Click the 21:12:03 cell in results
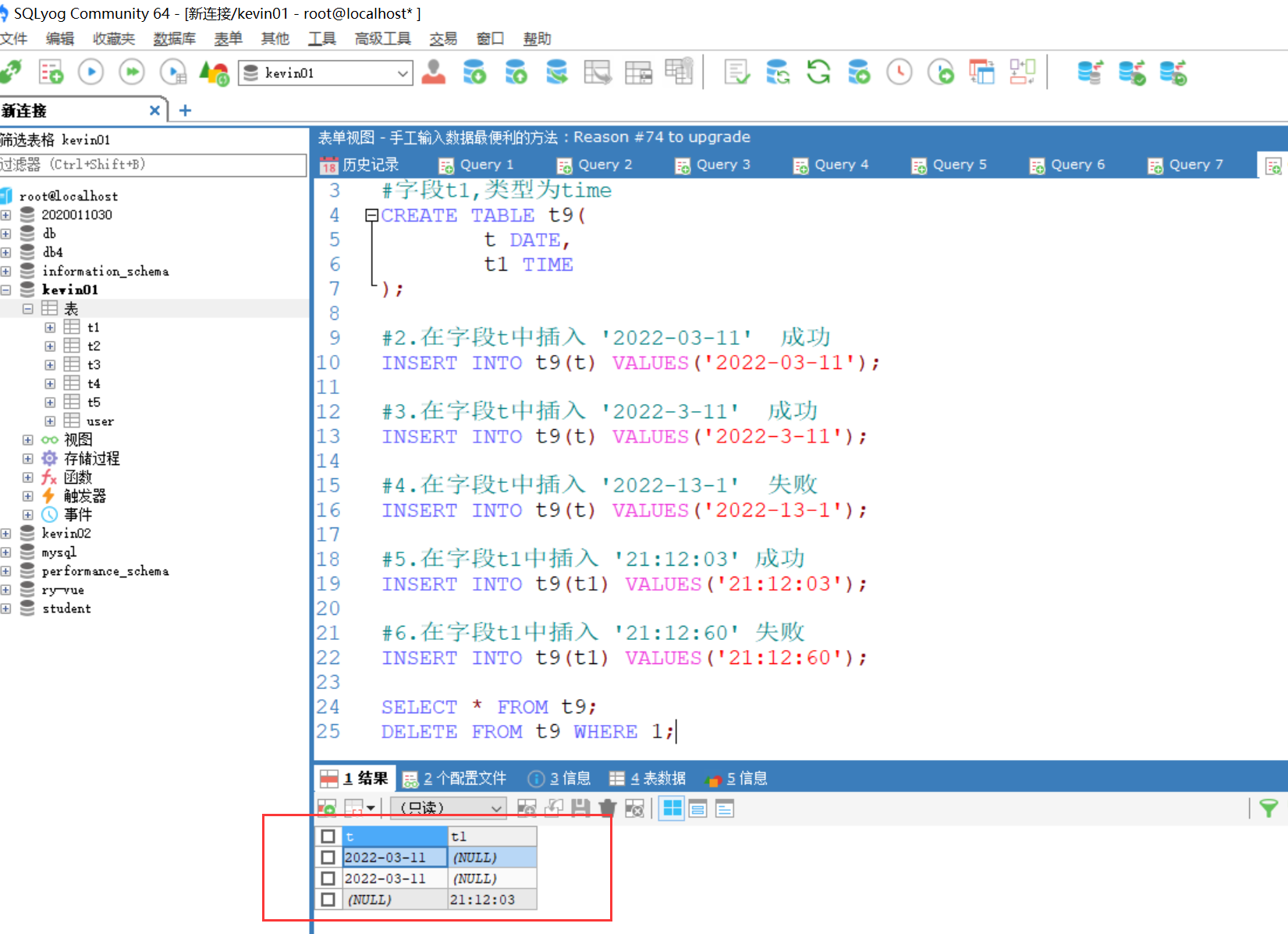1288x934 pixels. (x=492, y=900)
